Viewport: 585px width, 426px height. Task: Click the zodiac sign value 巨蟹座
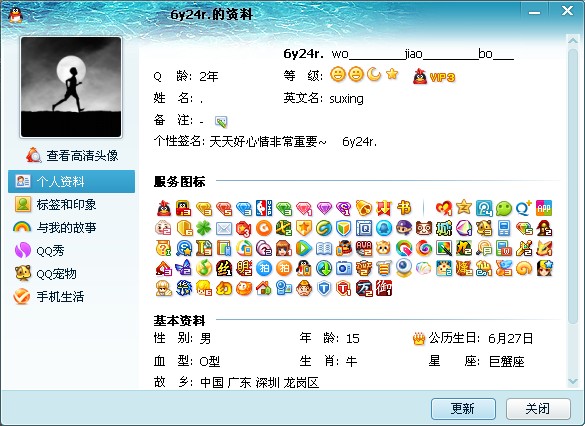coord(507,361)
